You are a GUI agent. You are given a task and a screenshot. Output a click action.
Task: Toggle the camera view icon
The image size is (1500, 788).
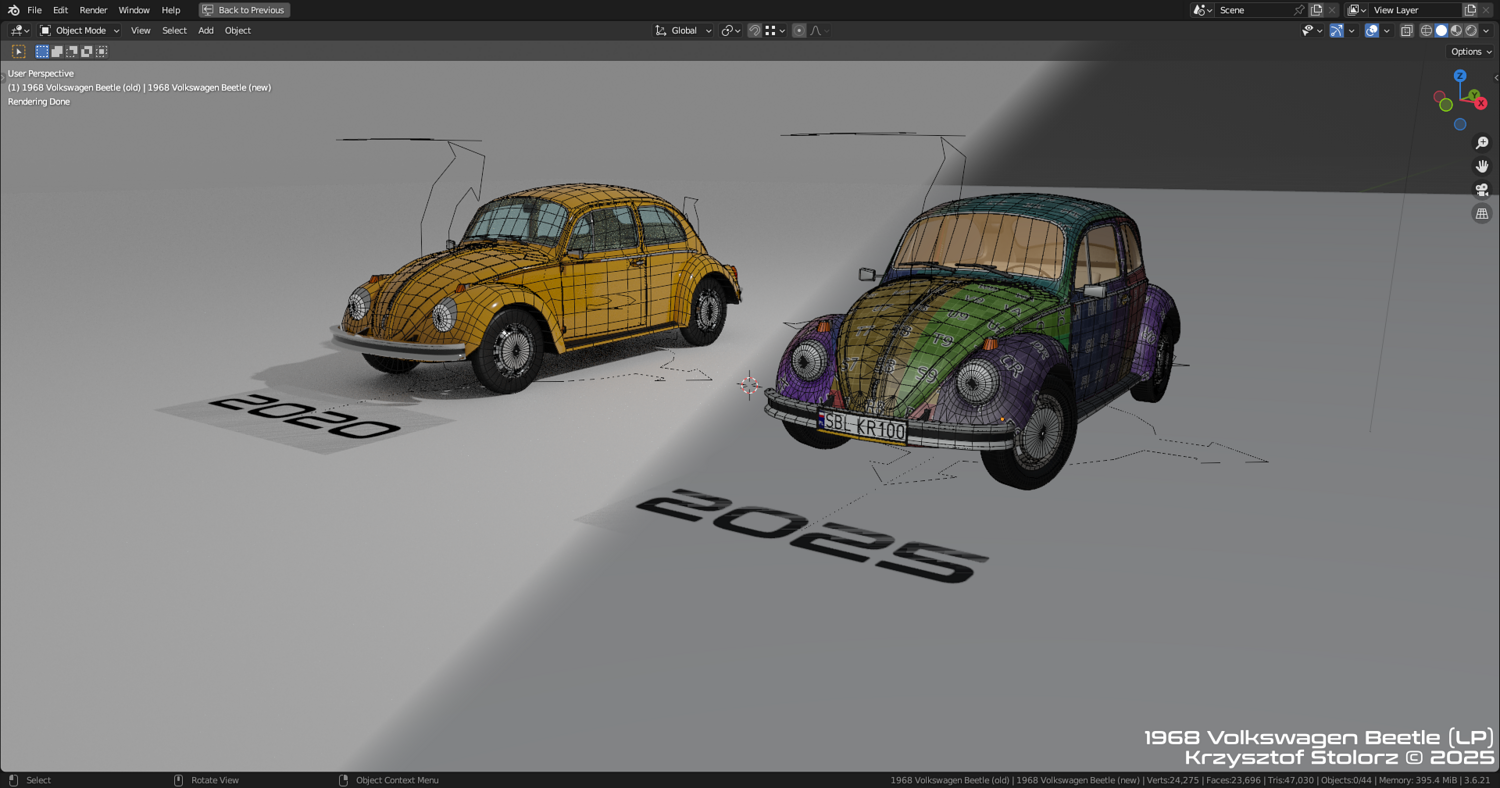click(x=1482, y=190)
